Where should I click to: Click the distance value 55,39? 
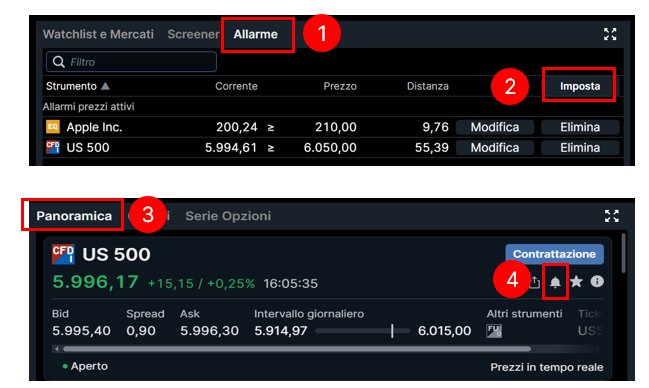point(432,148)
